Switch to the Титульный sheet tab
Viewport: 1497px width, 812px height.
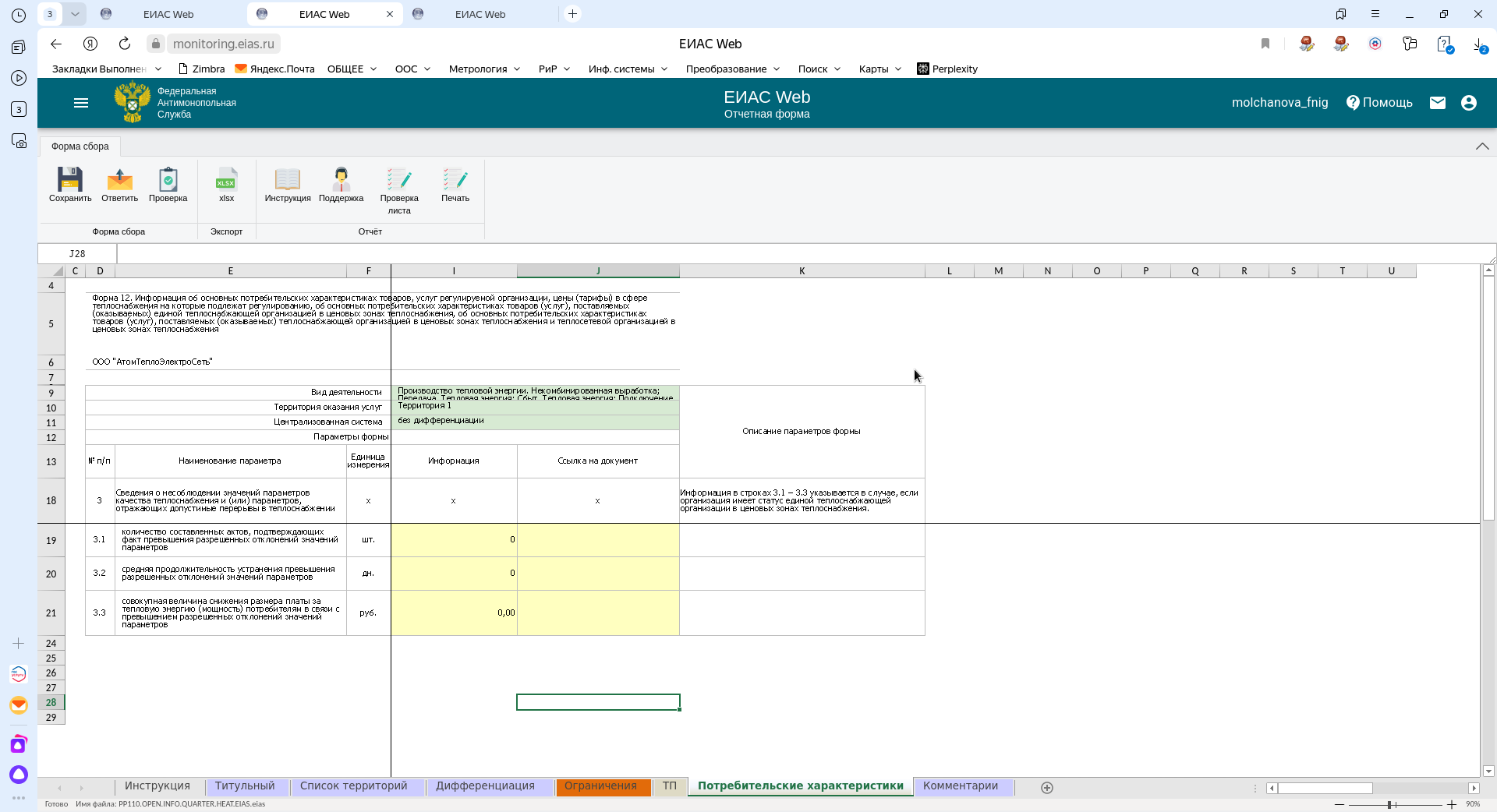245,786
